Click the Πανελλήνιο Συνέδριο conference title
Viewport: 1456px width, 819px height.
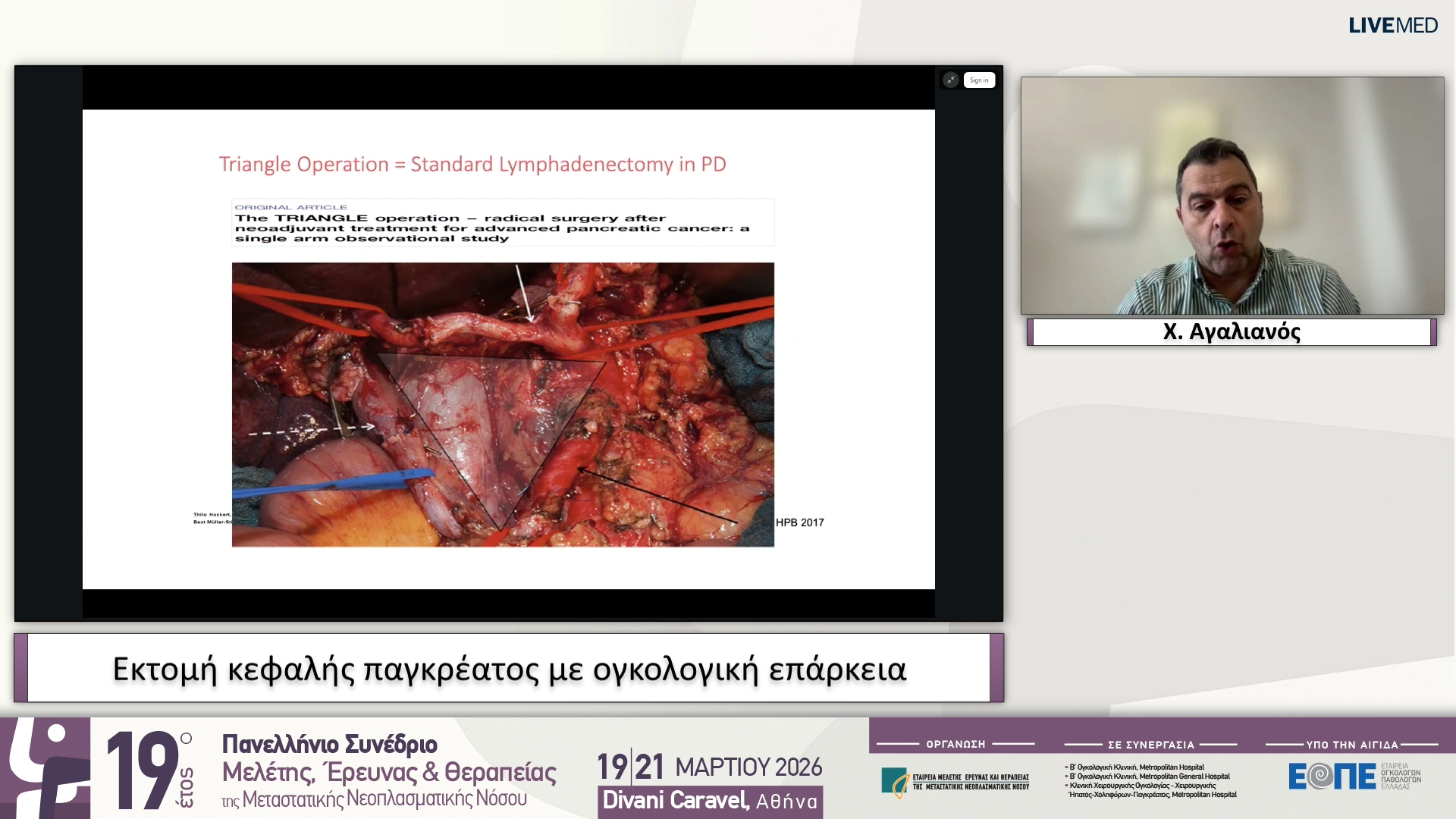click(329, 744)
